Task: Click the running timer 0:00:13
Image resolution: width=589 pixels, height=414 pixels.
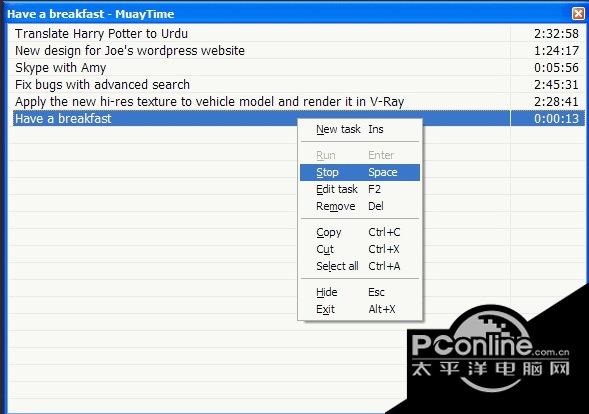Action: point(556,119)
